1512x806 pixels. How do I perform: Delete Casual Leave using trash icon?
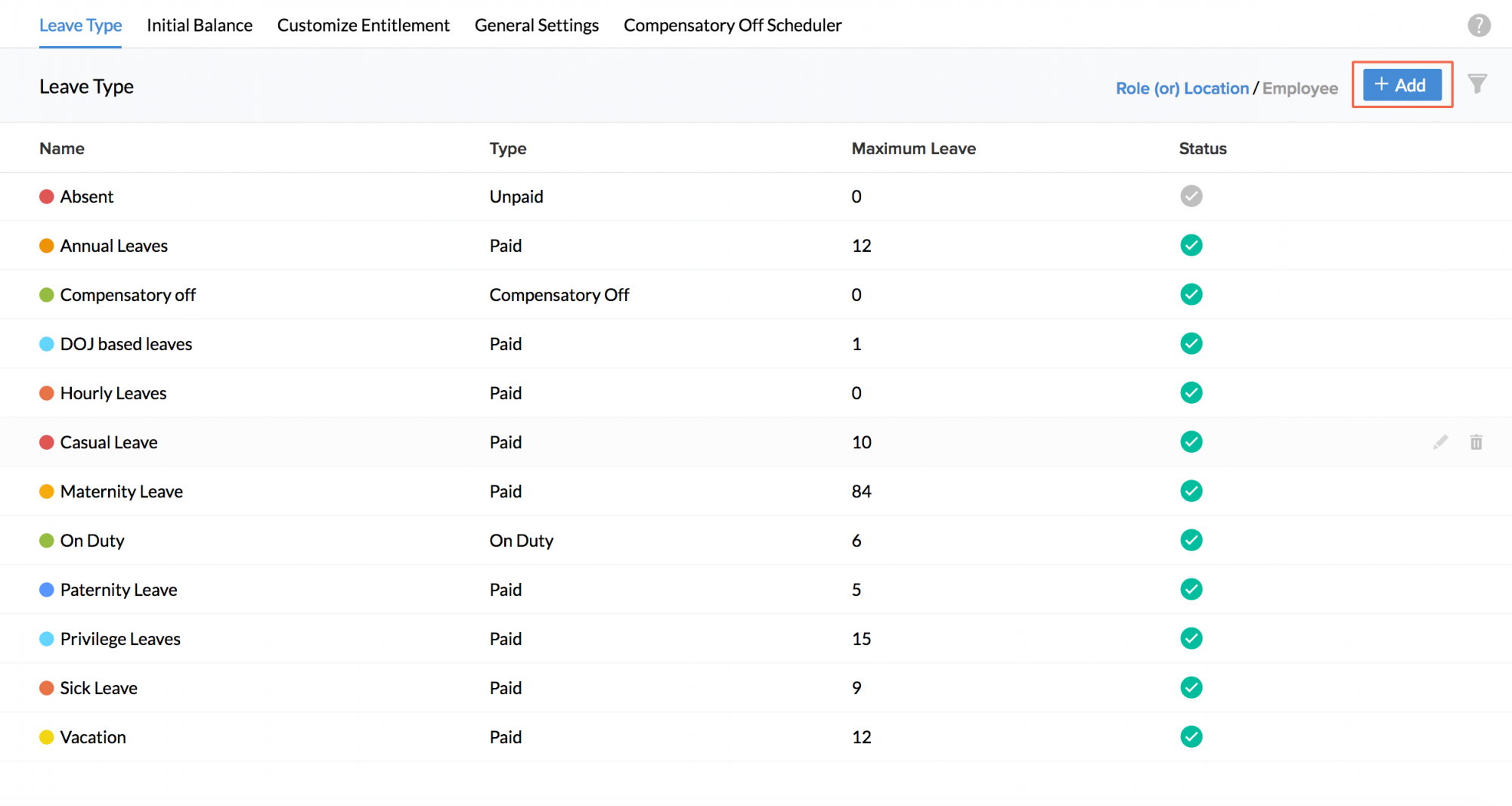point(1476,442)
